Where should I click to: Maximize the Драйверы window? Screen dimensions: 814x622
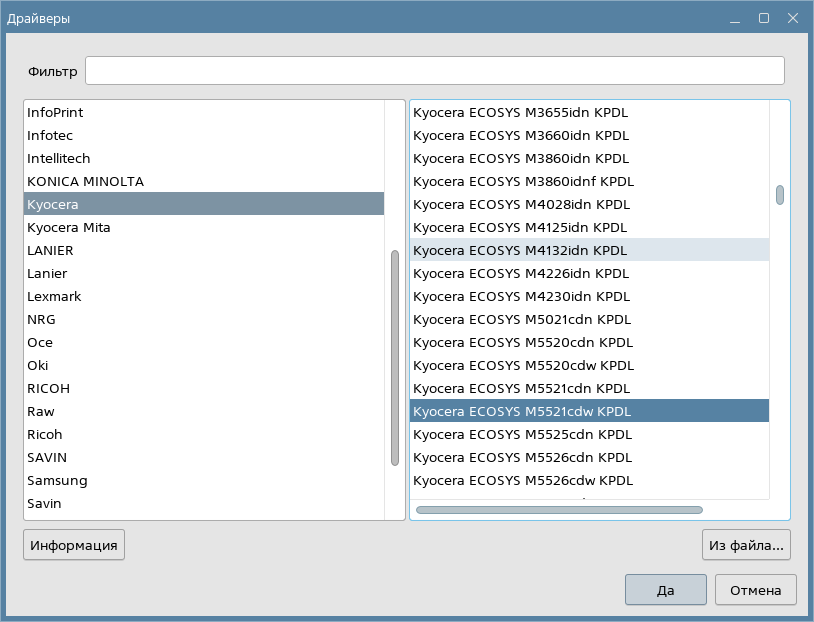764,18
